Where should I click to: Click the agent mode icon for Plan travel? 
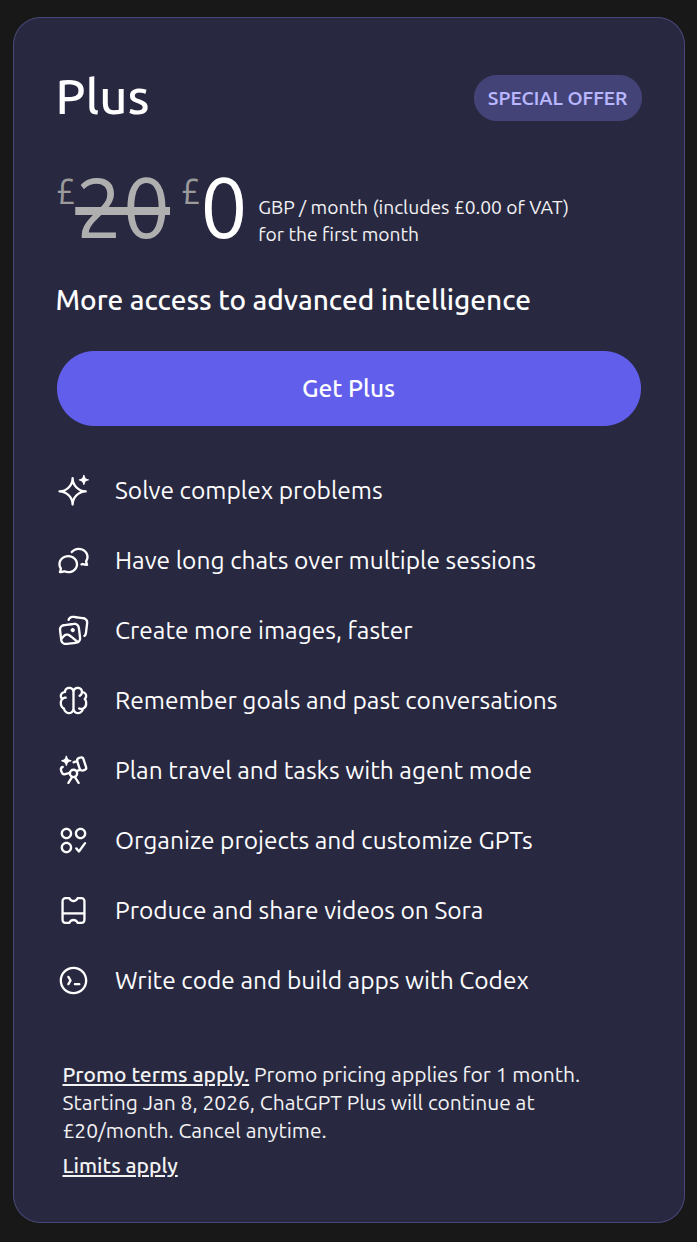tap(73, 771)
